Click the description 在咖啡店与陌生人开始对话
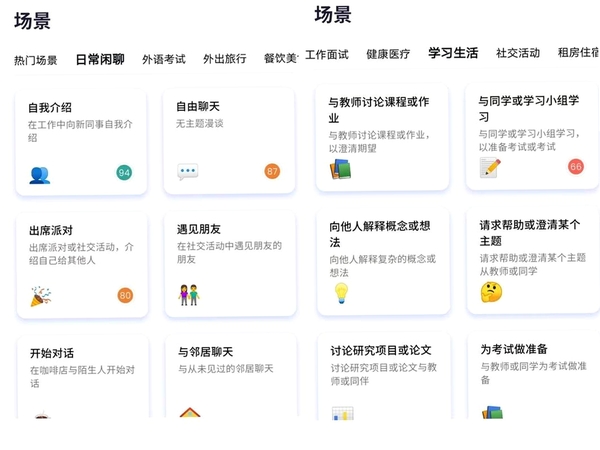 click(x=82, y=377)
